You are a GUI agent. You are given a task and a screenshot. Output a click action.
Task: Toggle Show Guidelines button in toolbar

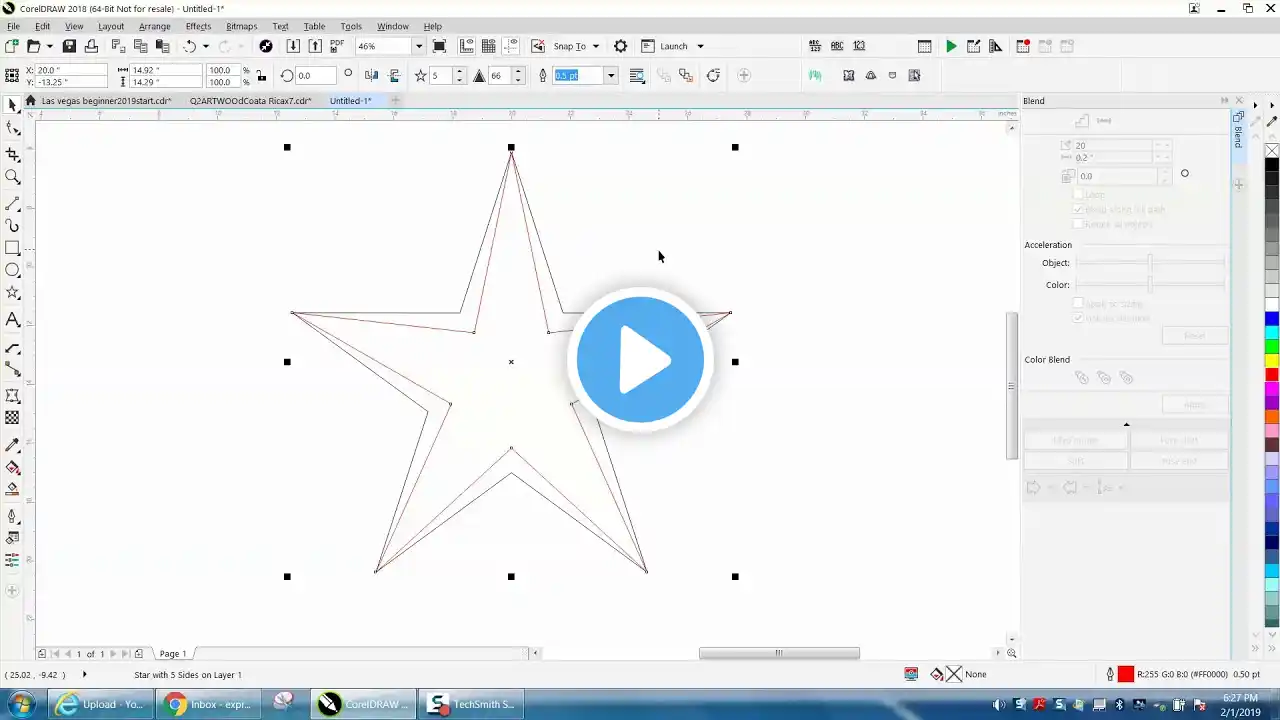pyautogui.click(x=511, y=46)
